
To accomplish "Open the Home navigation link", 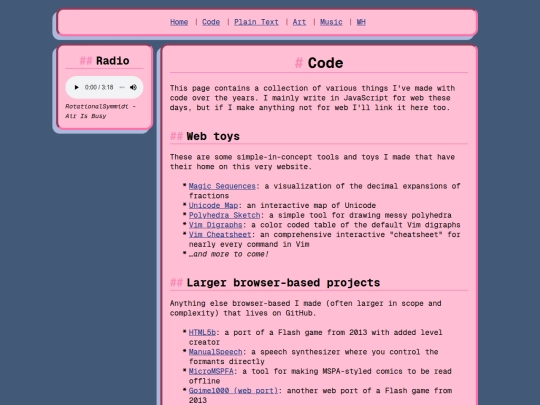I will pos(179,22).
